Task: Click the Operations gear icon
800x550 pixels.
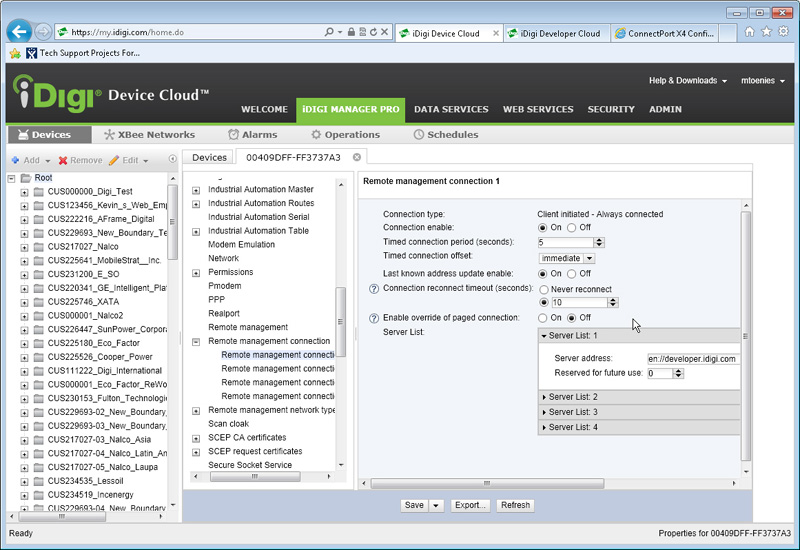Action: coord(316,134)
